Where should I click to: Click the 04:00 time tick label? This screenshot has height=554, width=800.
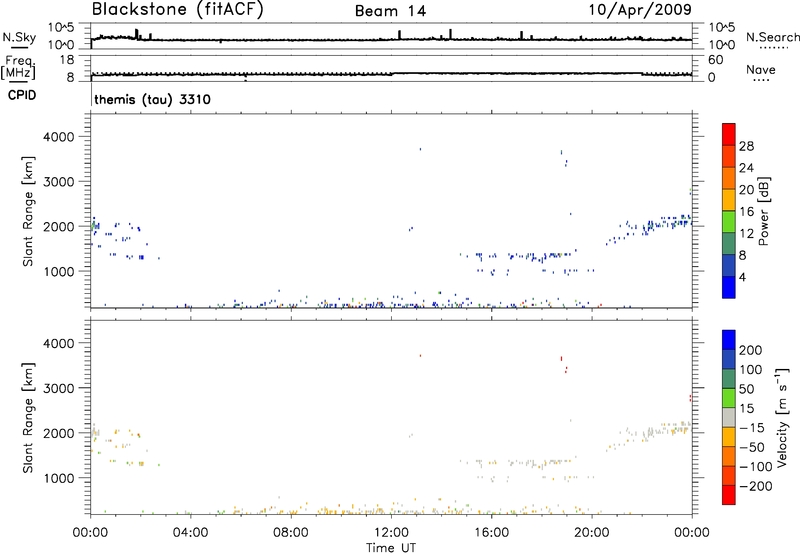190,533
